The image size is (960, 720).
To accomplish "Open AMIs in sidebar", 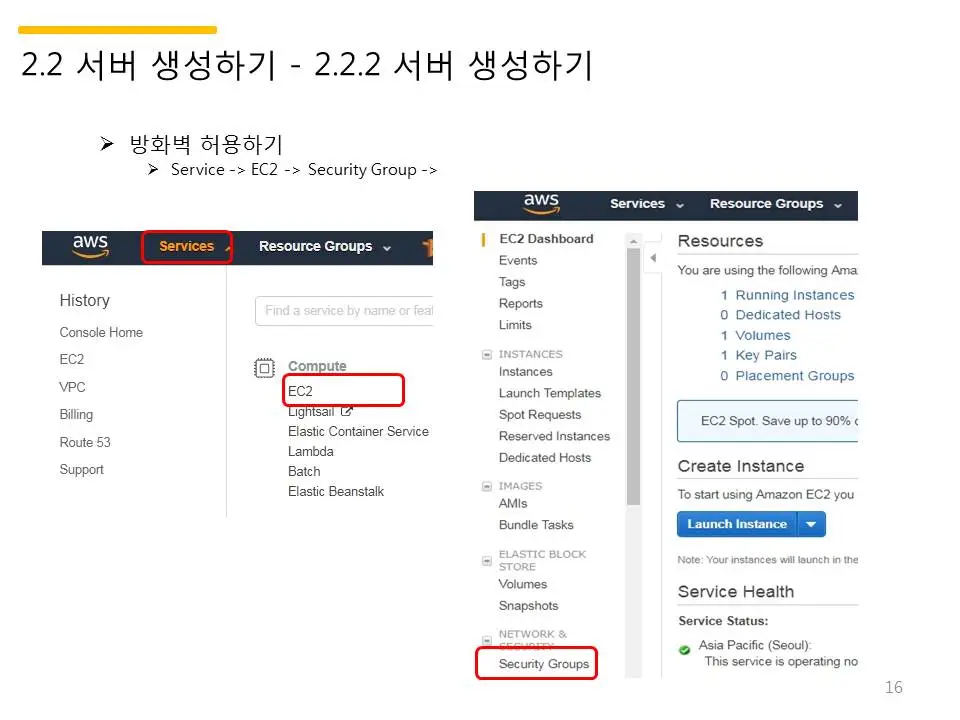I will [x=513, y=503].
